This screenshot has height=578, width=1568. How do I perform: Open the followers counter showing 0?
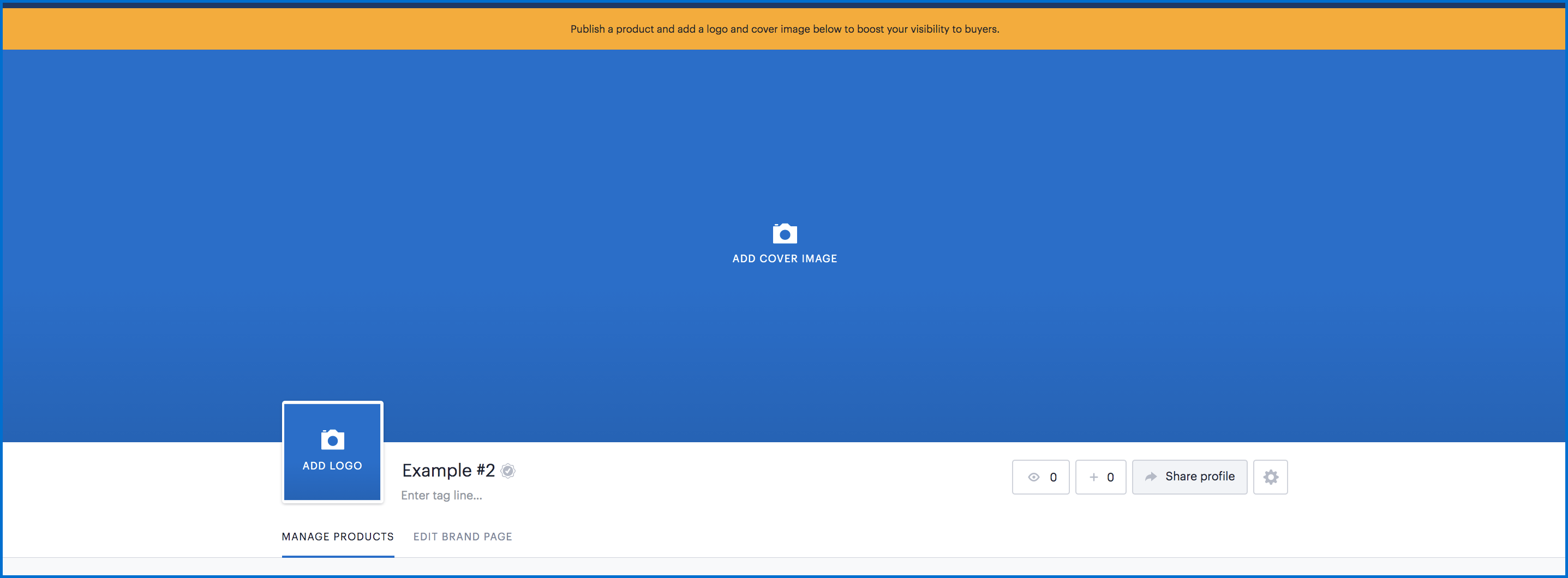[x=1100, y=477]
